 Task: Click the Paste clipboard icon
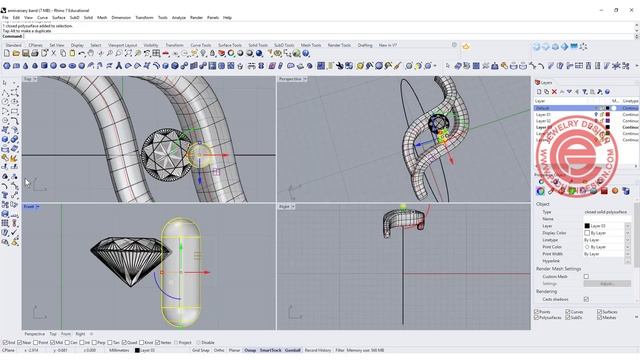(72, 53)
